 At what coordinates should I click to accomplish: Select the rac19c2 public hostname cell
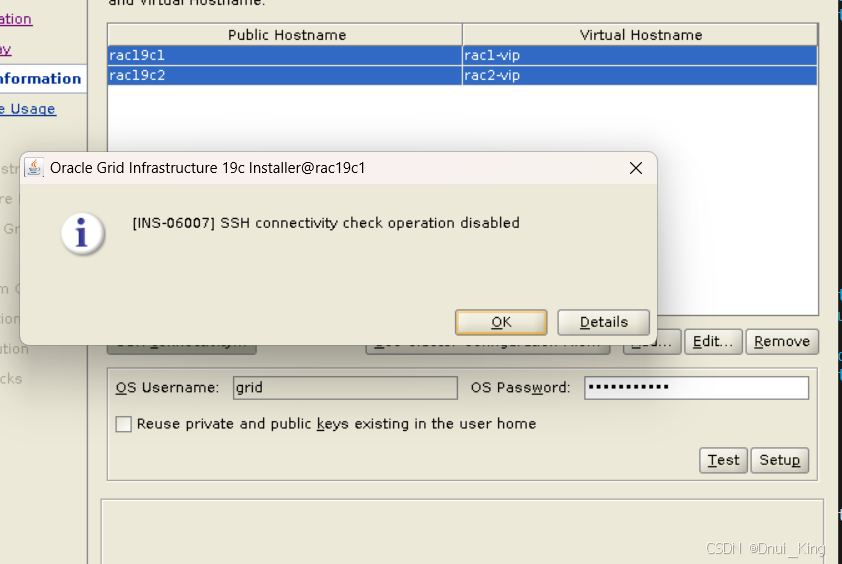point(285,75)
